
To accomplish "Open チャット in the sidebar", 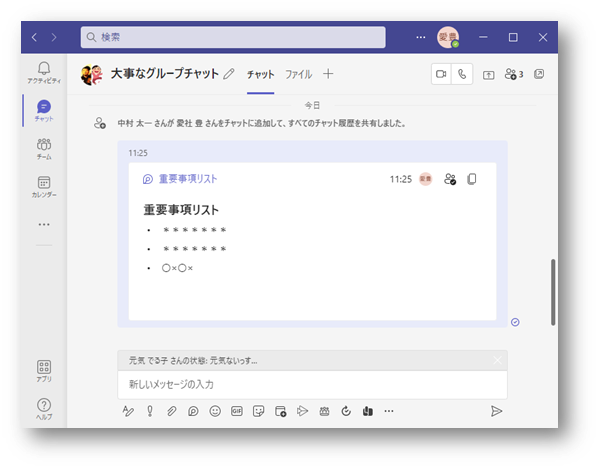I will (x=44, y=111).
